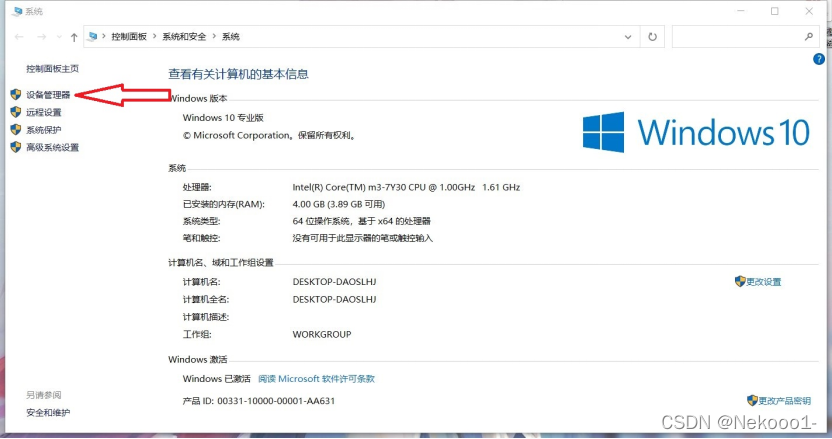Click the shield icon beside 设备管理器
The image size is (832, 439).
pos(16,94)
